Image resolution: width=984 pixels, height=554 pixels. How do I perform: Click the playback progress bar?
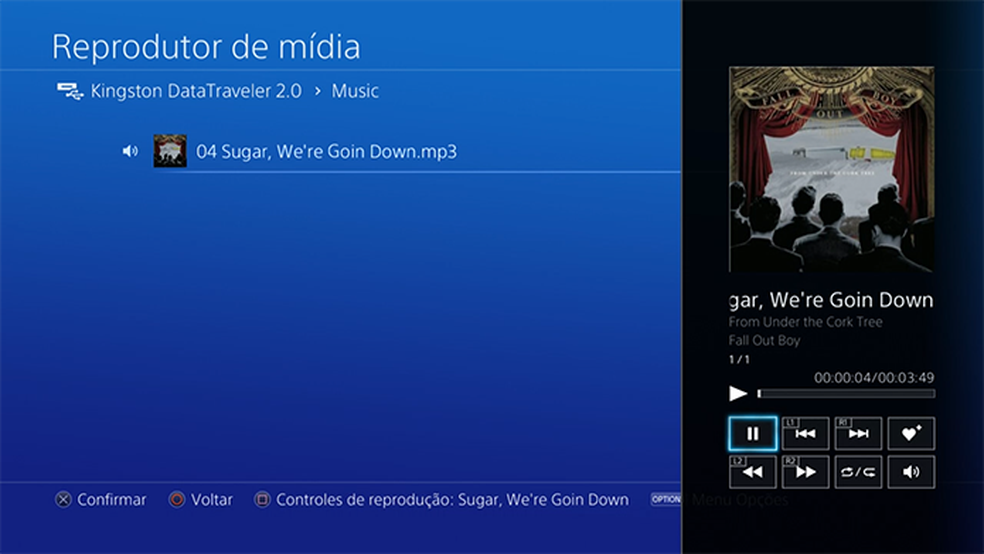[846, 394]
